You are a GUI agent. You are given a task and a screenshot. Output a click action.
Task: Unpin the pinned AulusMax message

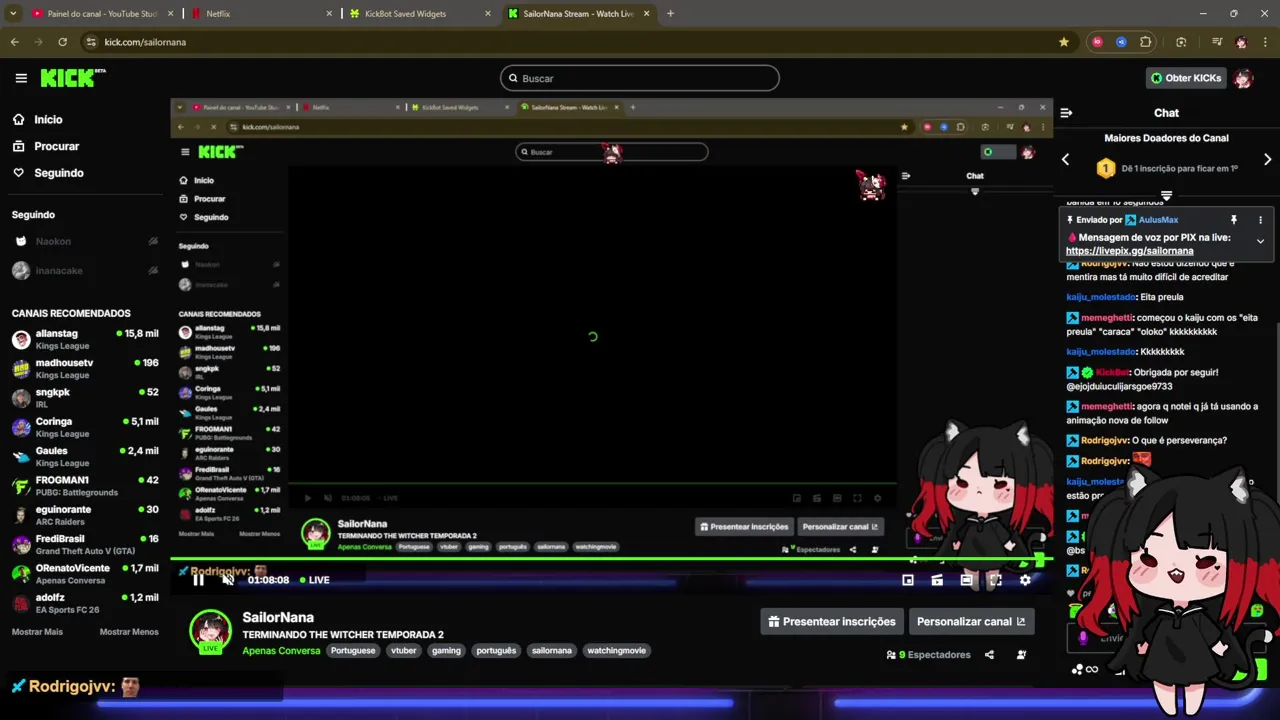pos(1234,220)
